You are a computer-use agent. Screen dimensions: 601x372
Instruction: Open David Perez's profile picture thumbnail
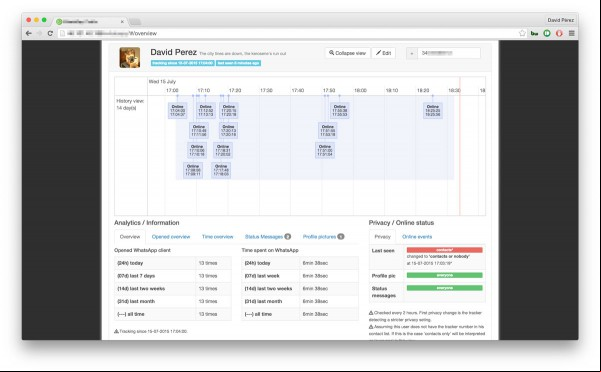130,57
